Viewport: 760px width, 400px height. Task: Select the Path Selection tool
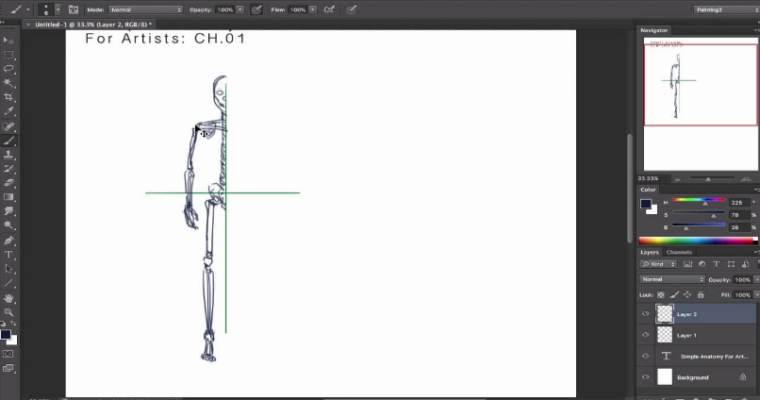[x=8, y=269]
